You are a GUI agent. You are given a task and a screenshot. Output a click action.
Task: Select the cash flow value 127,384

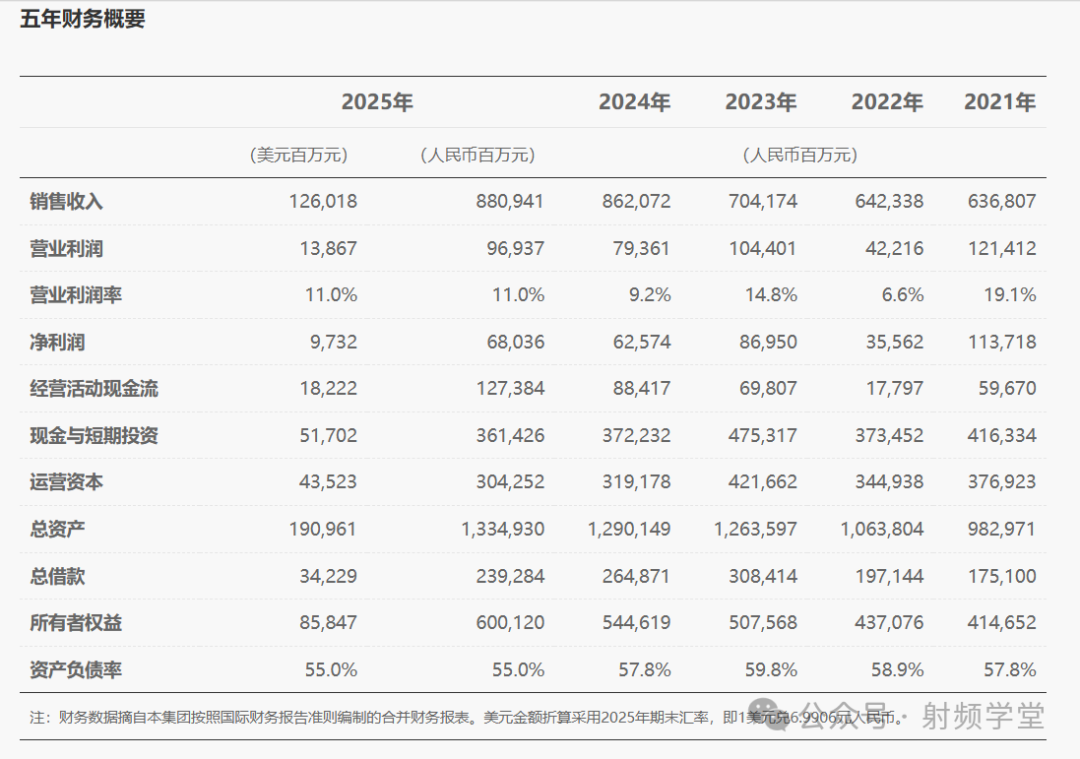coord(510,388)
